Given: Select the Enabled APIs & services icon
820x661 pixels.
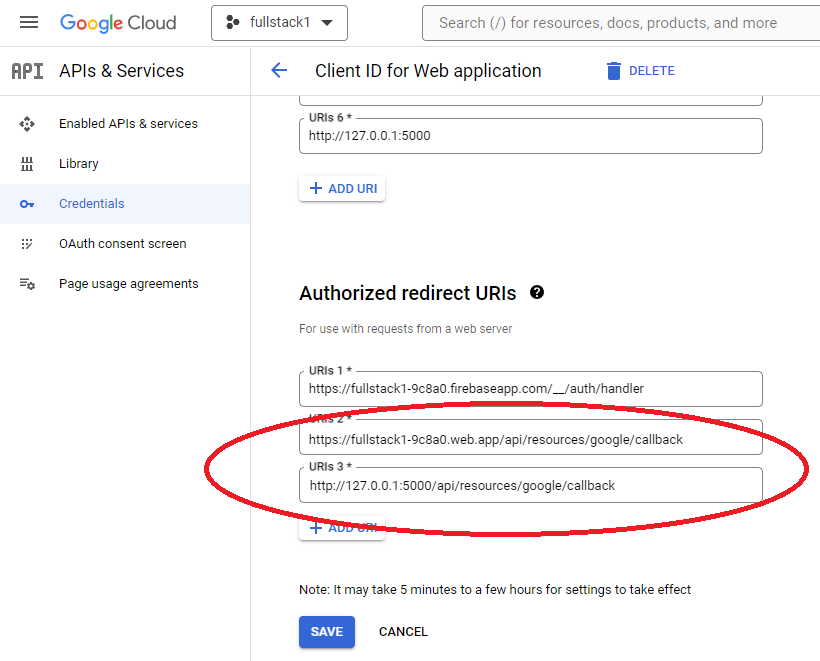Looking at the screenshot, I should click(x=27, y=123).
